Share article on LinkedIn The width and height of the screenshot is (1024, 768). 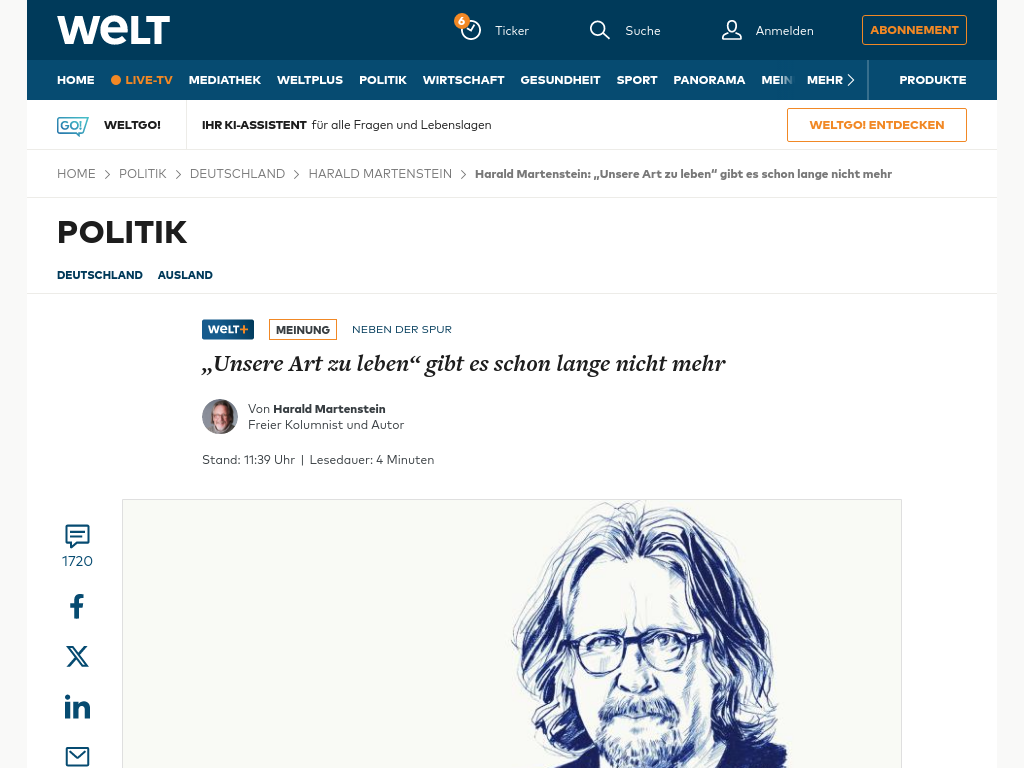[77, 707]
